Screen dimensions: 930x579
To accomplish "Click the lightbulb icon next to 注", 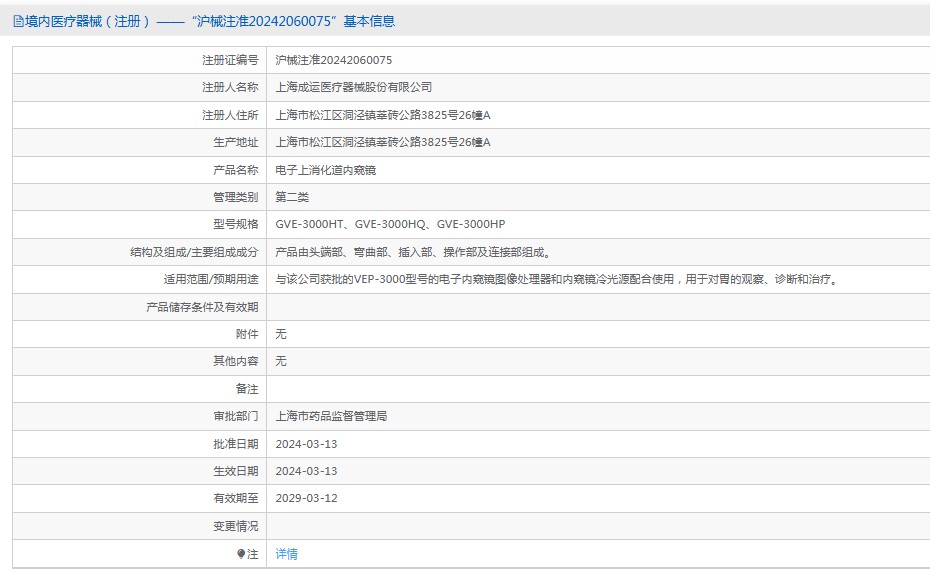I will 241,554.
